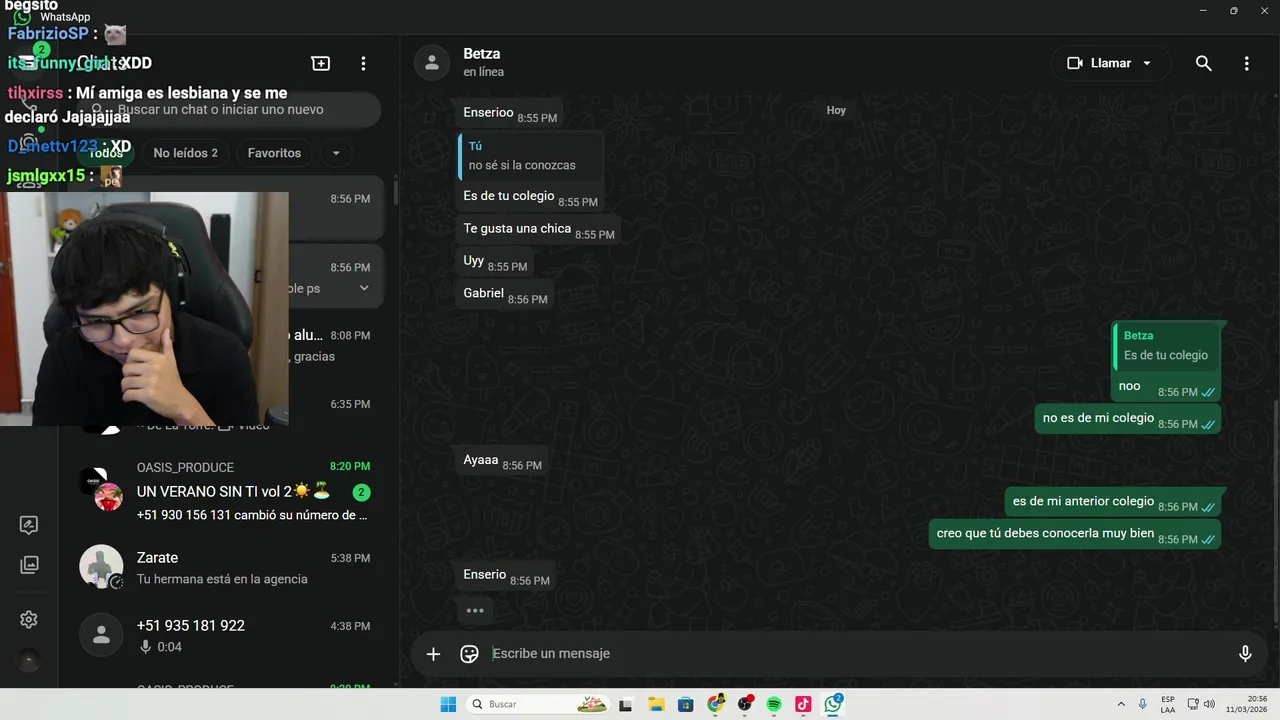Open OBS Studio from the taskbar

pos(744,704)
